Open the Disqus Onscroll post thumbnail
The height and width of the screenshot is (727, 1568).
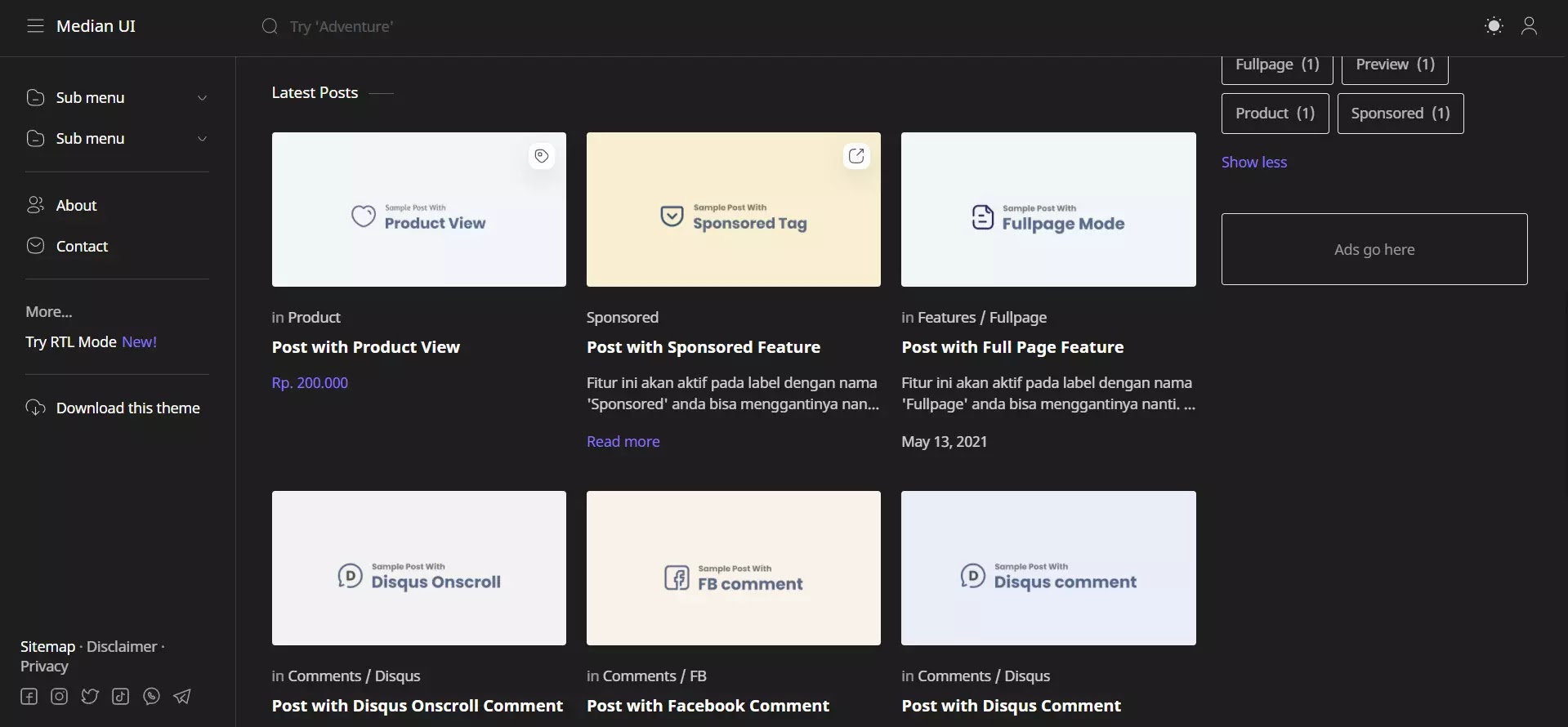(419, 568)
